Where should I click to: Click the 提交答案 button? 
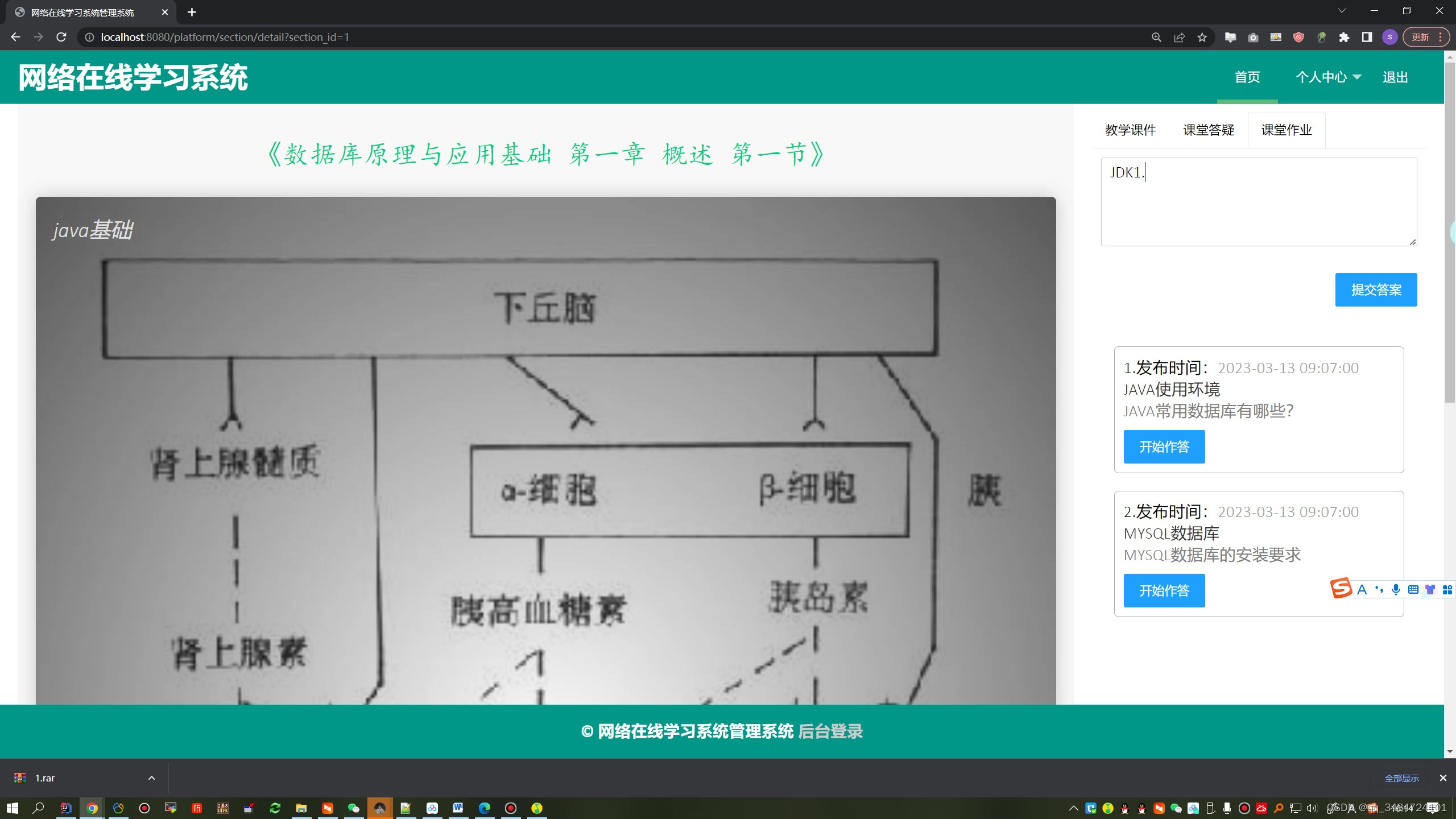click(x=1375, y=290)
